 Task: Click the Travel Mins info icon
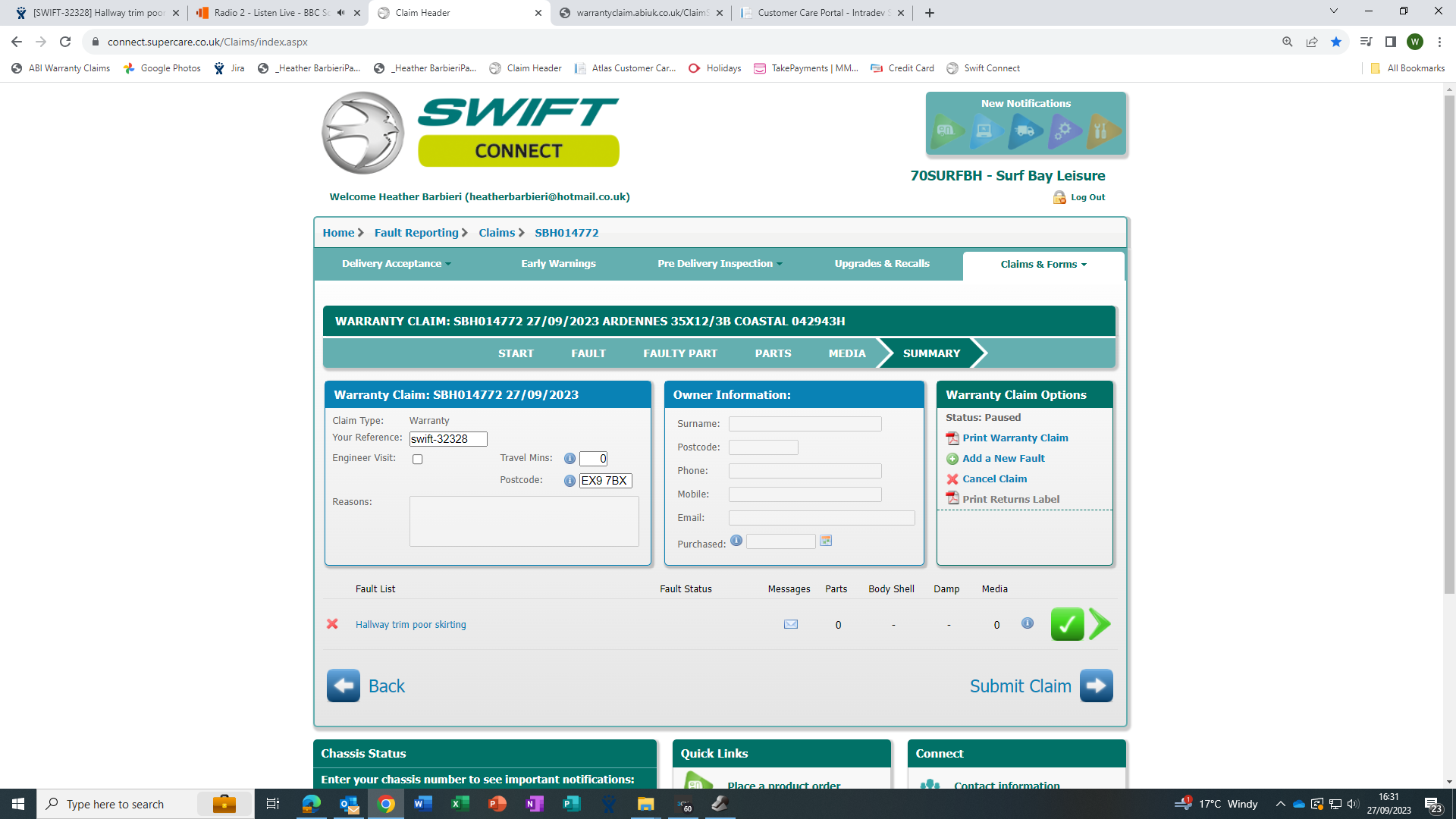pos(570,459)
